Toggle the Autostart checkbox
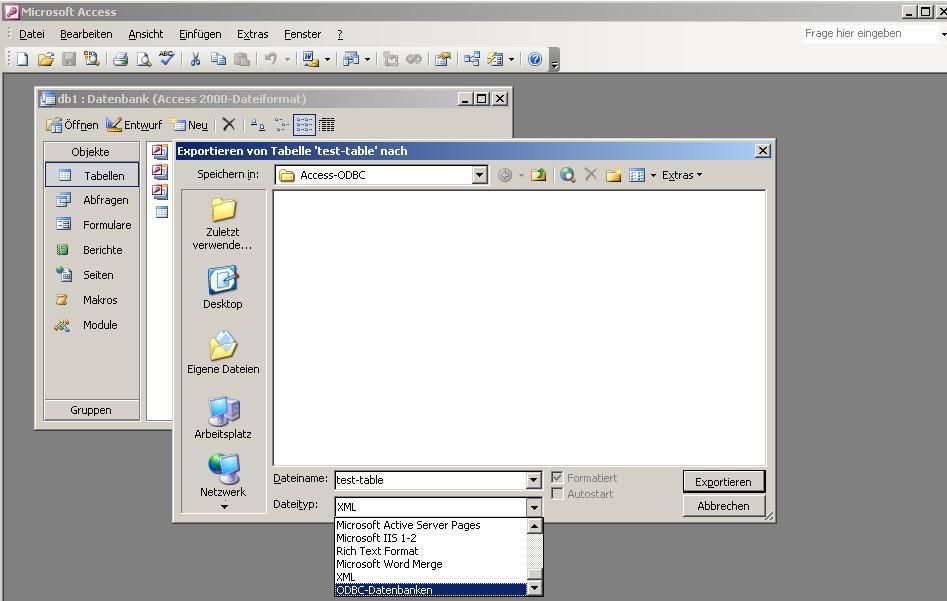 [x=557, y=494]
